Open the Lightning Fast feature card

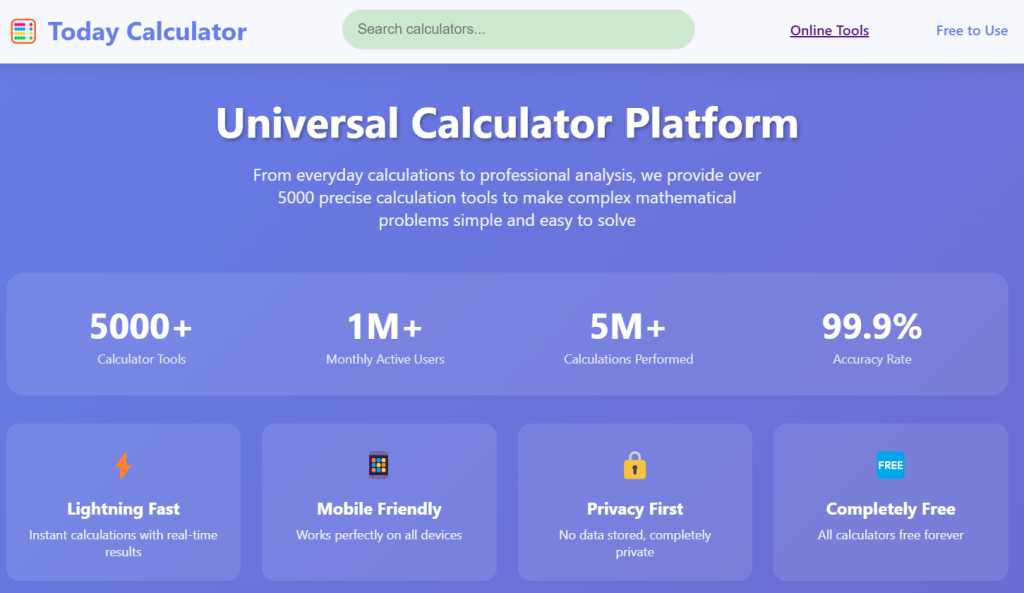(x=123, y=502)
